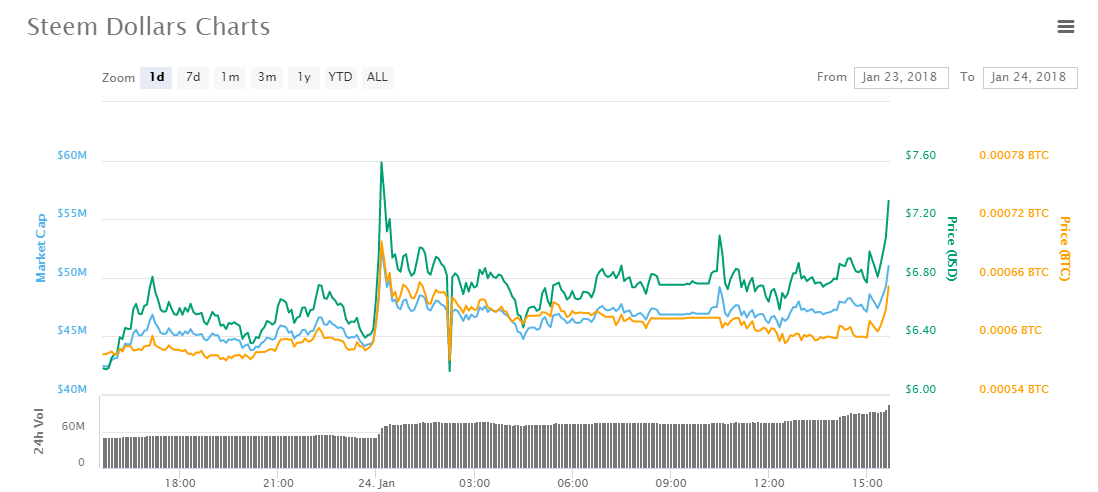Select the 1m zoom range
1098x492 pixels.
230,77
